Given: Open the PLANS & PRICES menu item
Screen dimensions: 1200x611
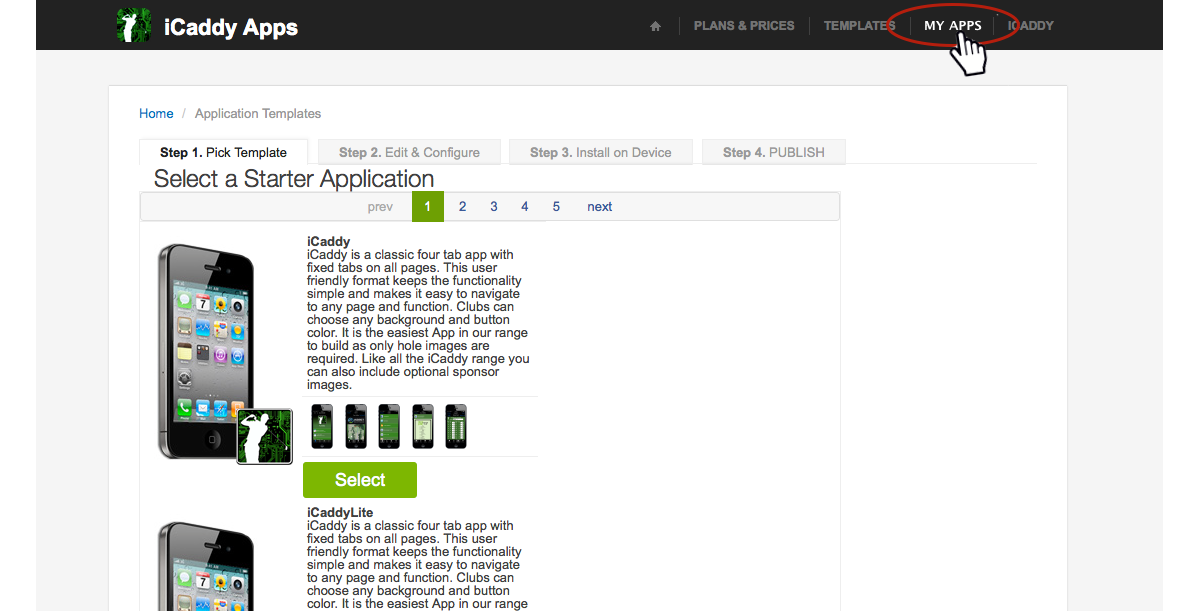Looking at the screenshot, I should point(744,26).
